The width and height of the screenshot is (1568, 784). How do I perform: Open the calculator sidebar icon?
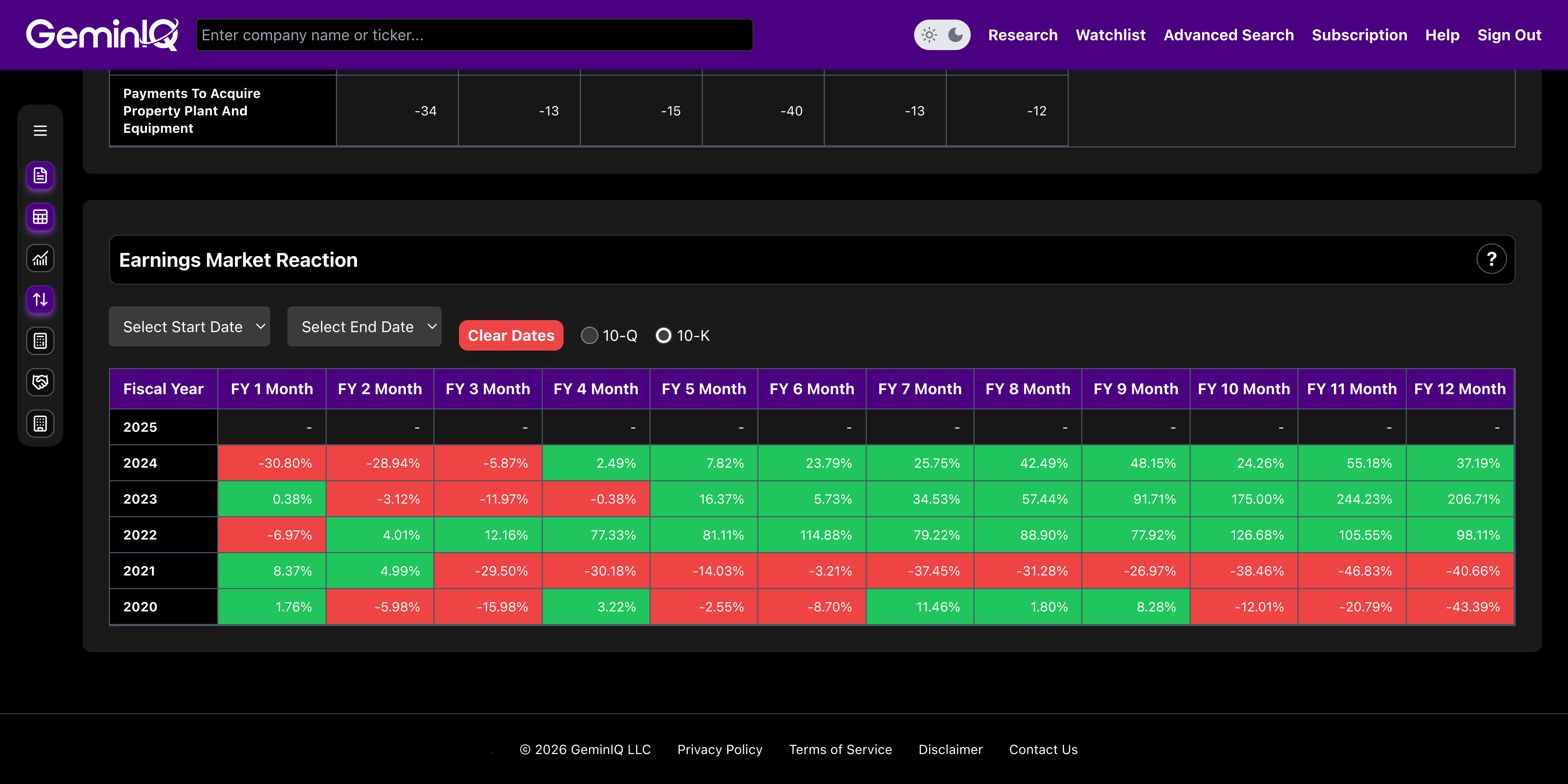(x=40, y=341)
